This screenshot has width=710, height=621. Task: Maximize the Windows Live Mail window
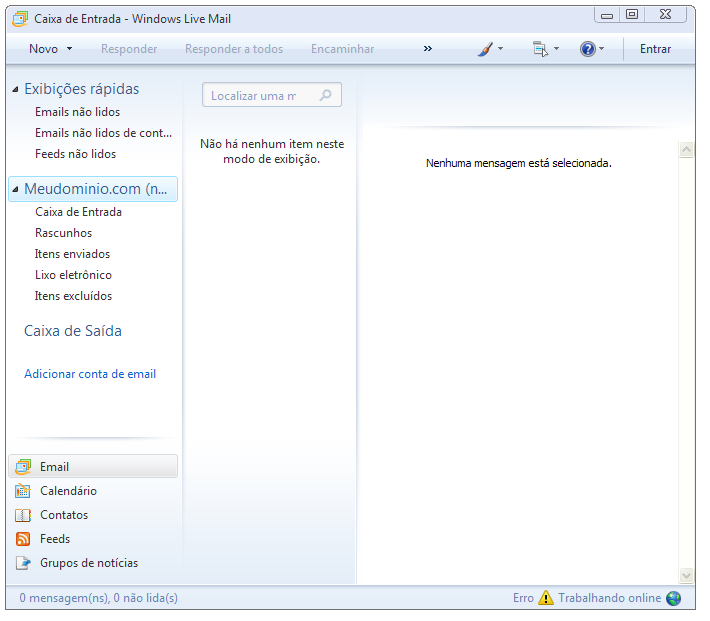pyautogui.click(x=632, y=15)
